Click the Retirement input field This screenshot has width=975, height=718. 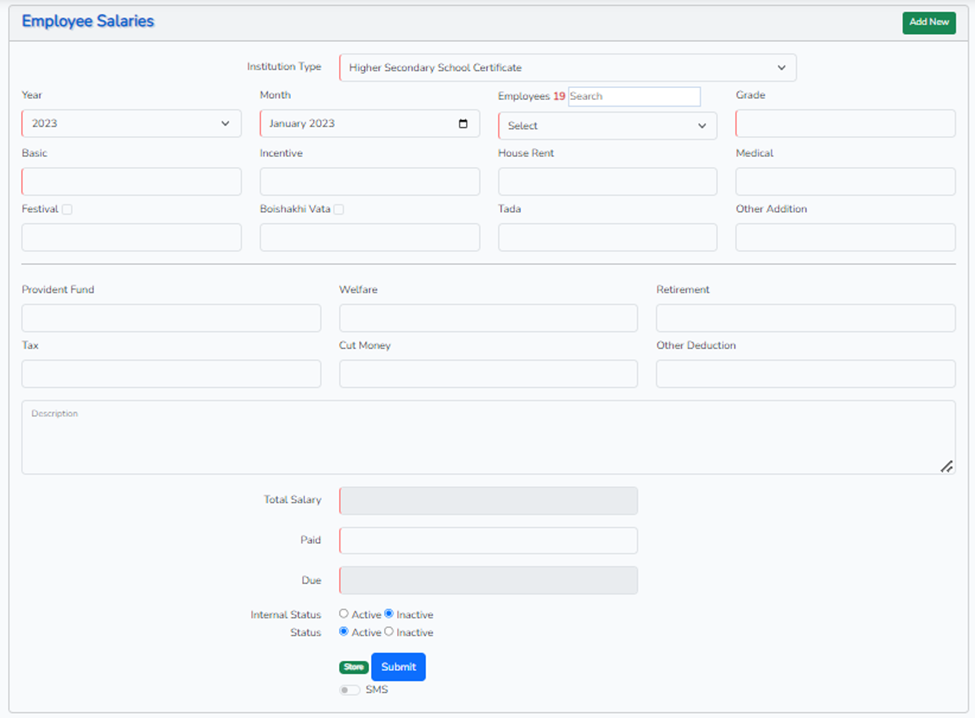[x=806, y=318]
